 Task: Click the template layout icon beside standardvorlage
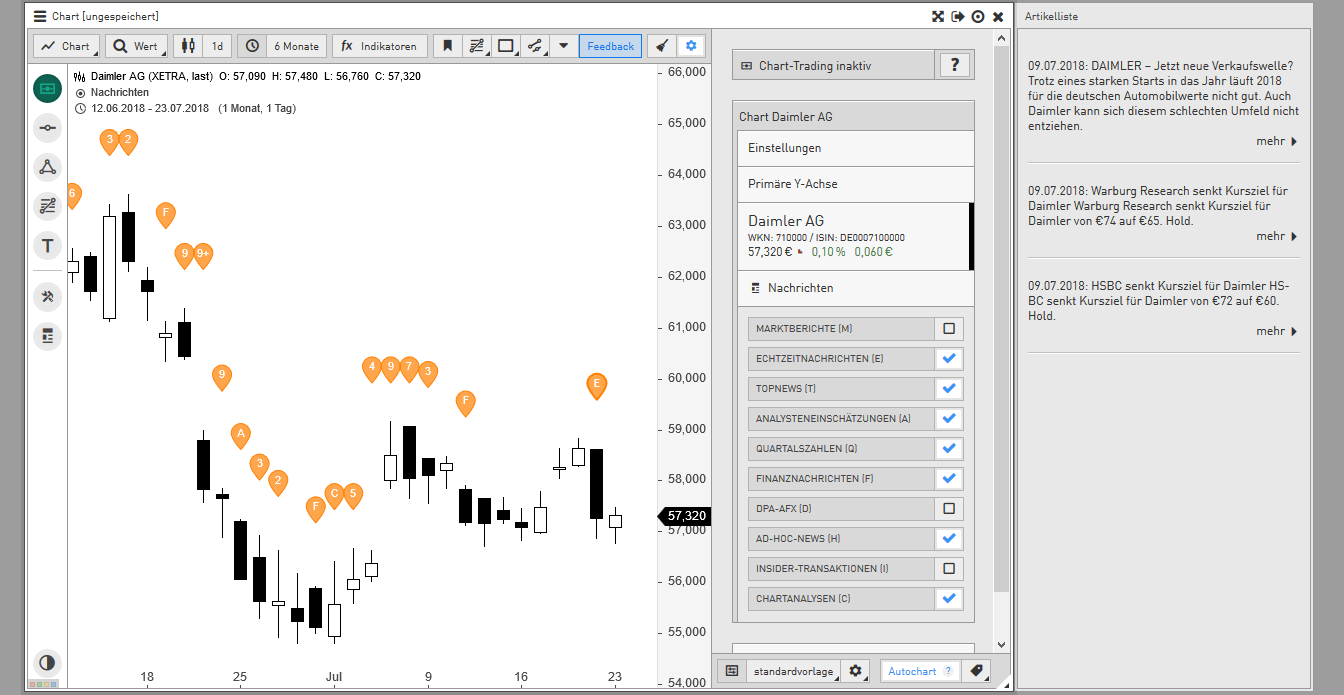click(732, 671)
